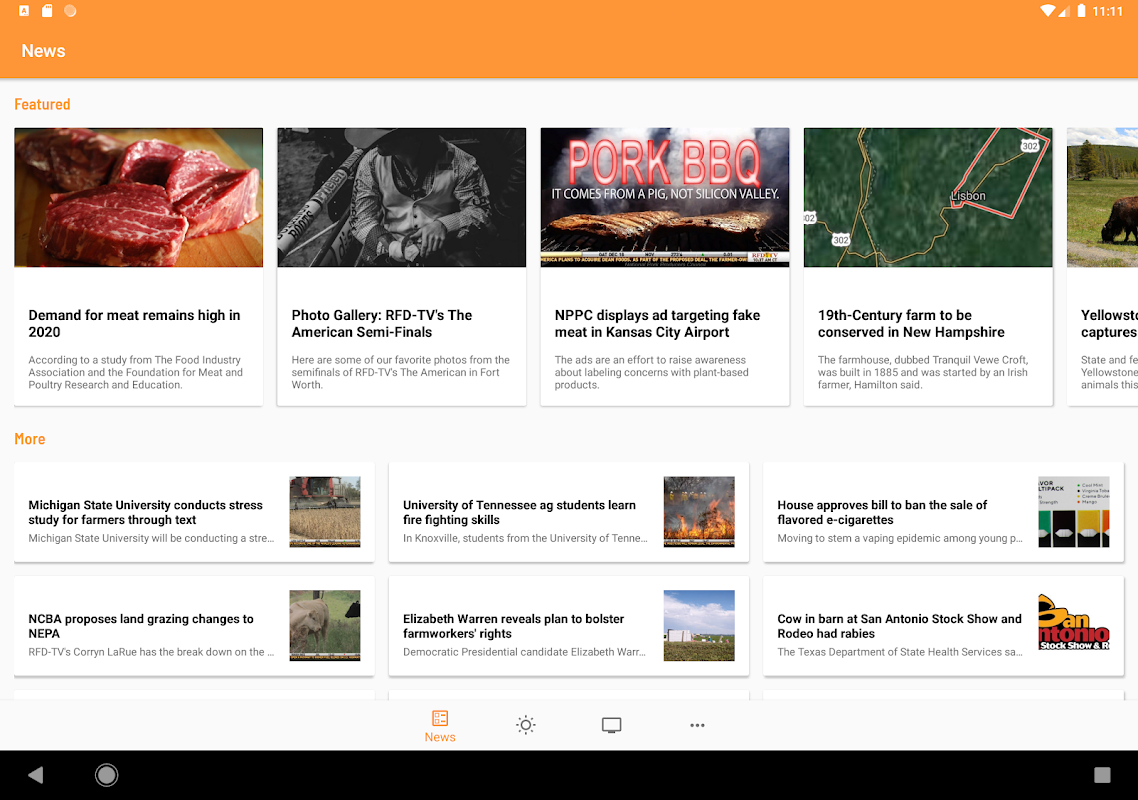Click 'The ads are an effort to raise awareness' summary

click(x=651, y=372)
